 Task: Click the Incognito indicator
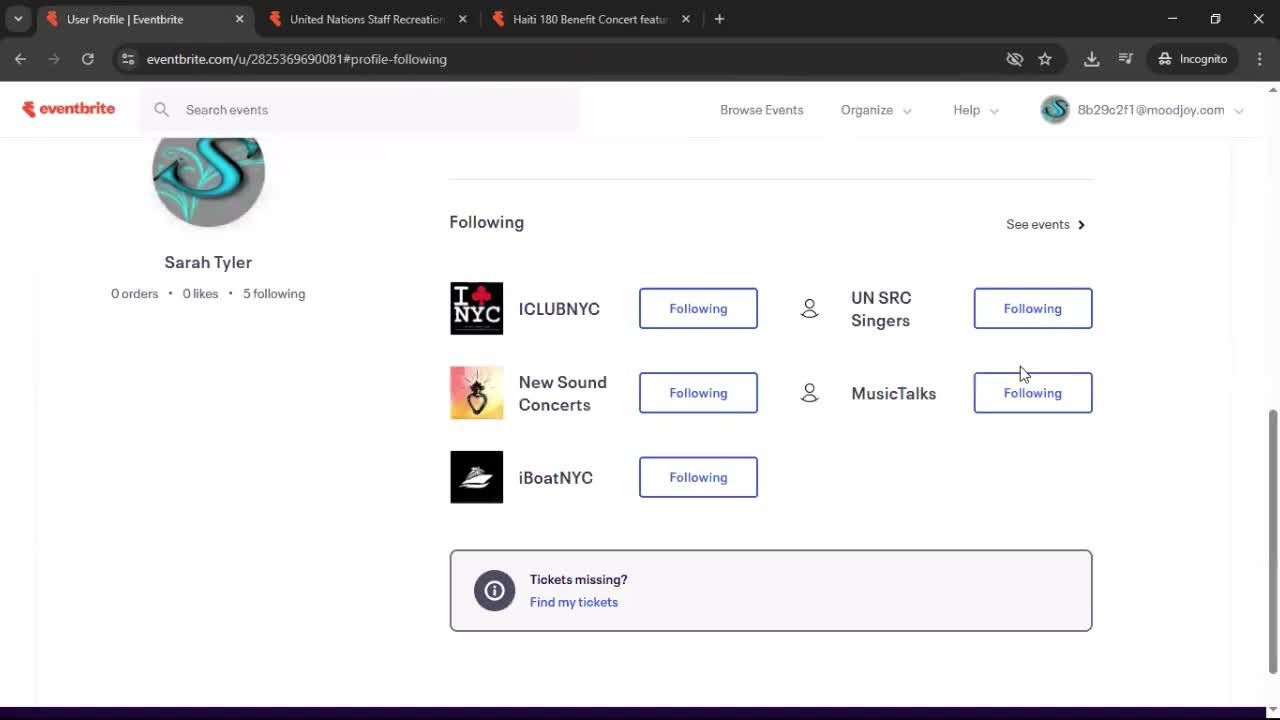(1192, 59)
